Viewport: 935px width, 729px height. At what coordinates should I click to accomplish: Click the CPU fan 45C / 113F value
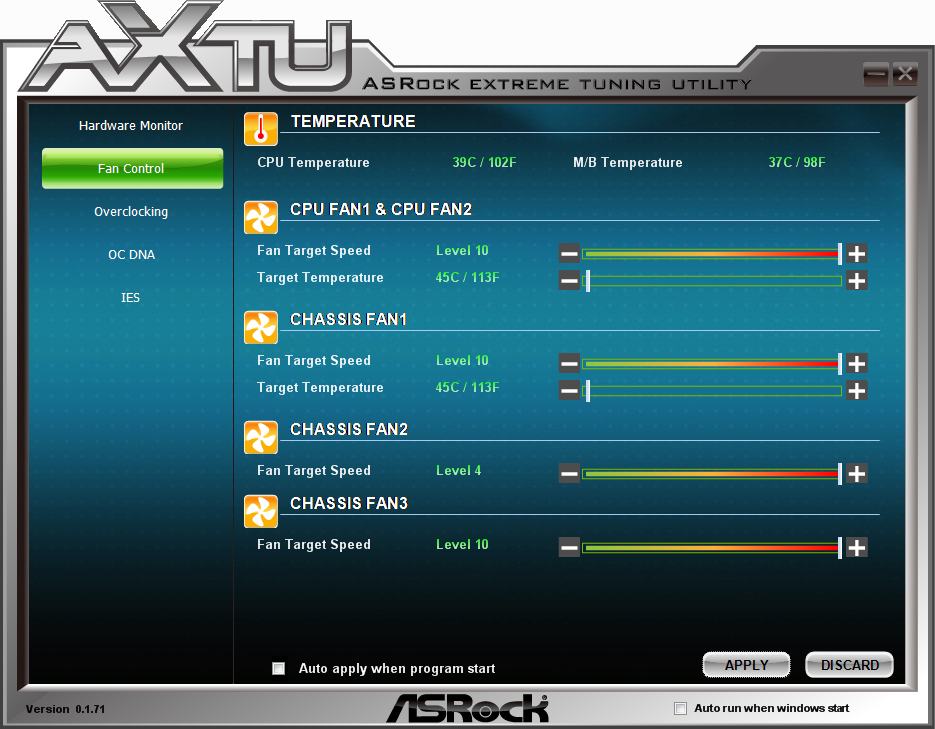point(468,277)
